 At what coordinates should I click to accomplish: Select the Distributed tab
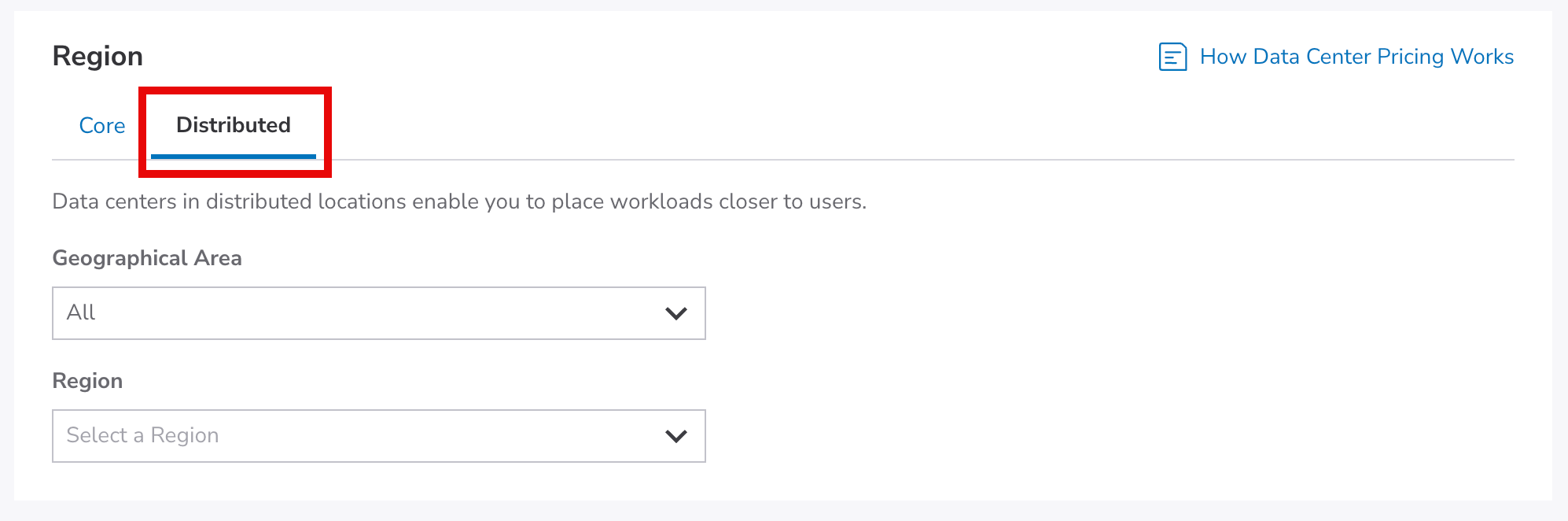[x=234, y=125]
